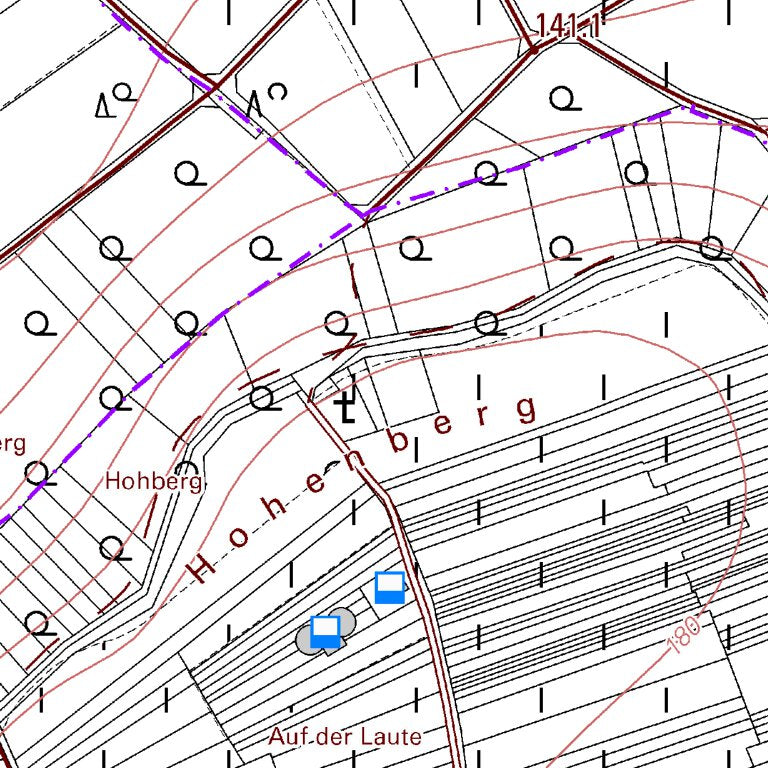Select the blue marker on the gray building

pos(324,631)
